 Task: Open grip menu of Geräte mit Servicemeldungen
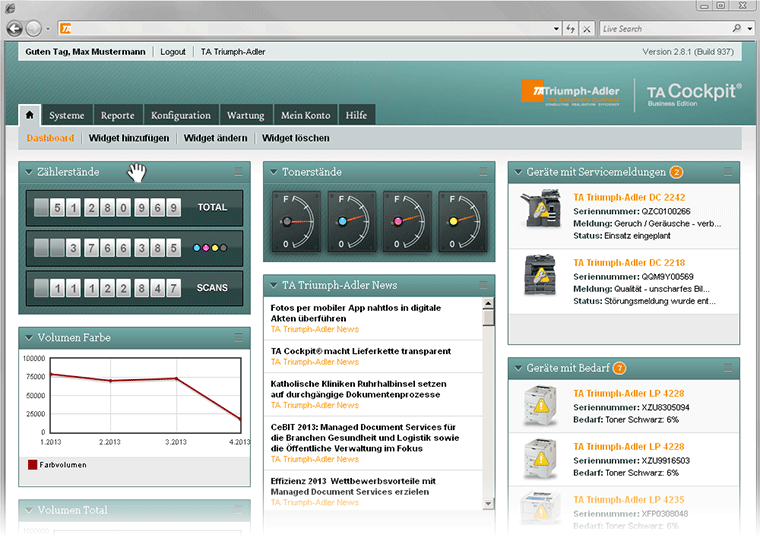[x=728, y=172]
